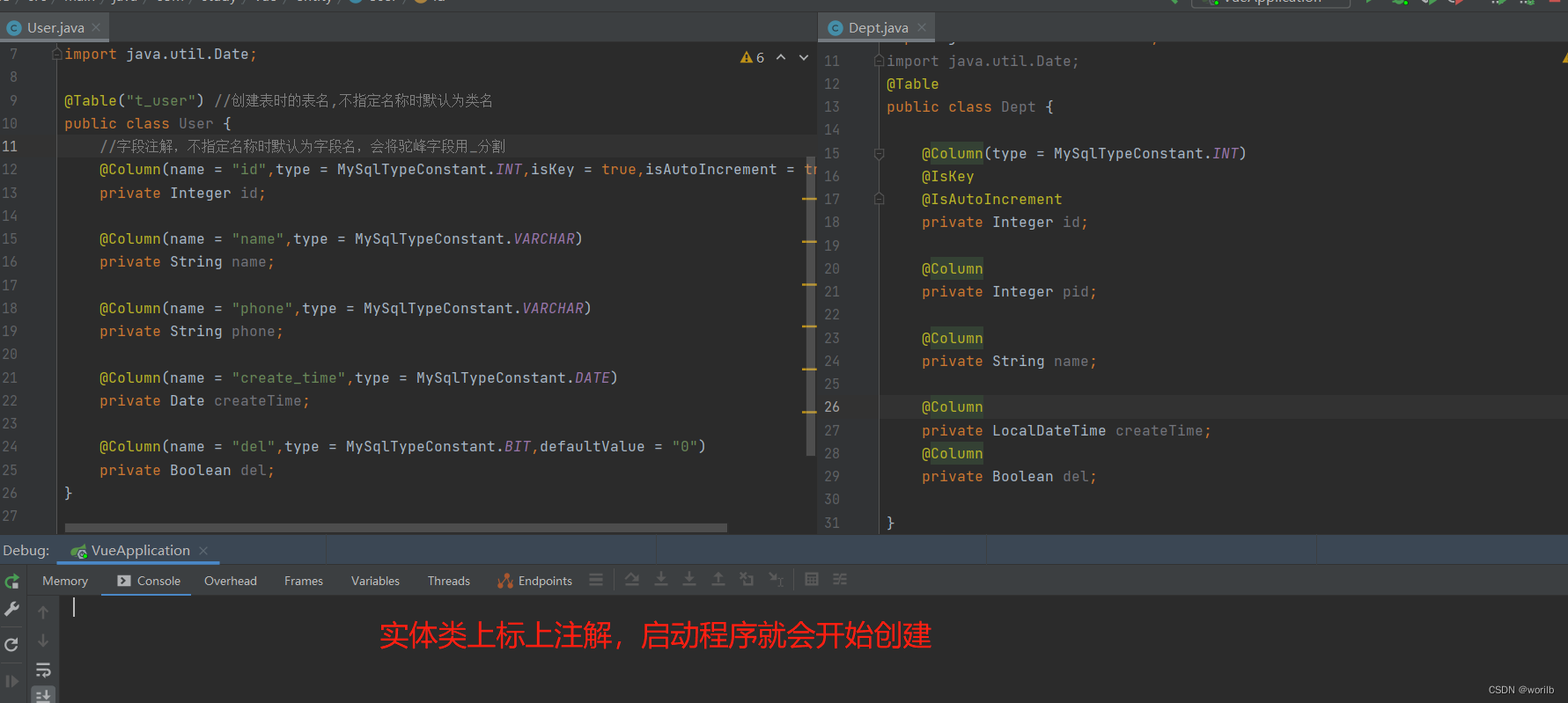Click the @IsAutoIncrement annotation
The image size is (1568, 703).
992,199
